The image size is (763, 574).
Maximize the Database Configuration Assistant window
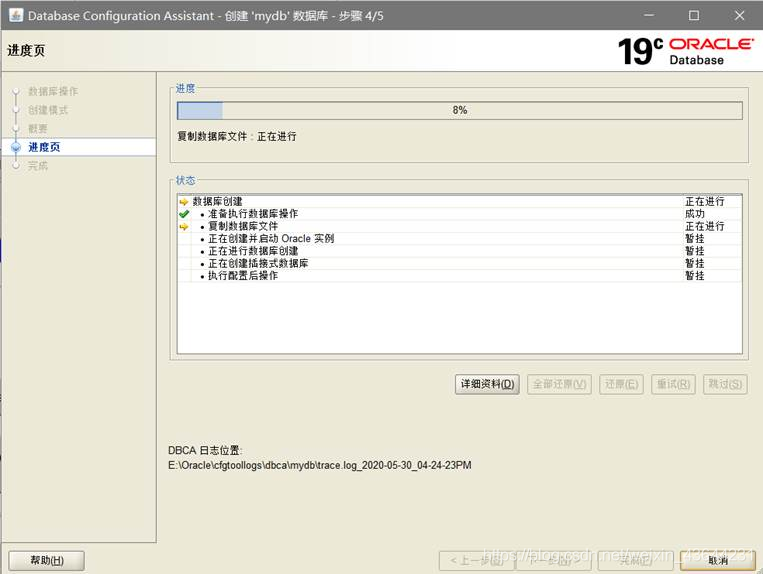694,16
